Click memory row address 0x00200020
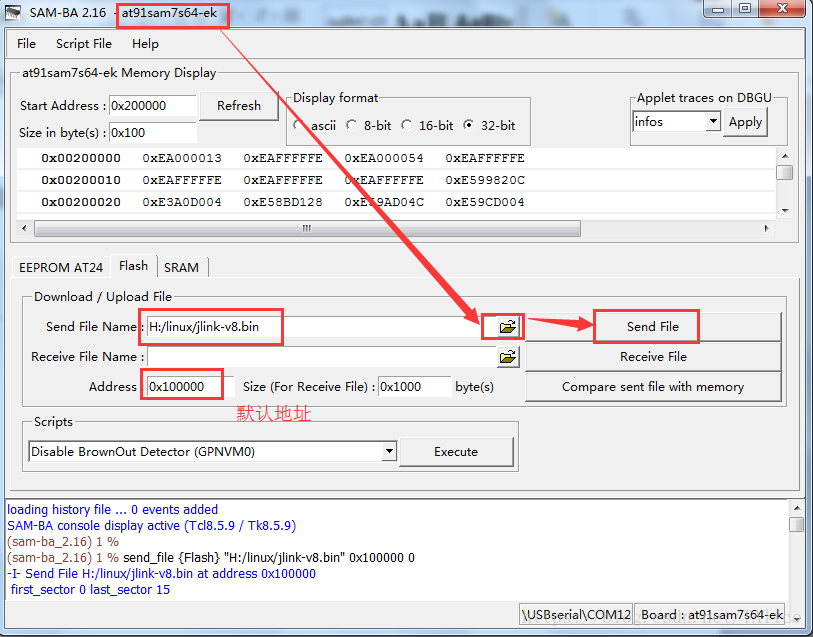Viewport: 813px width, 637px height. (x=81, y=202)
